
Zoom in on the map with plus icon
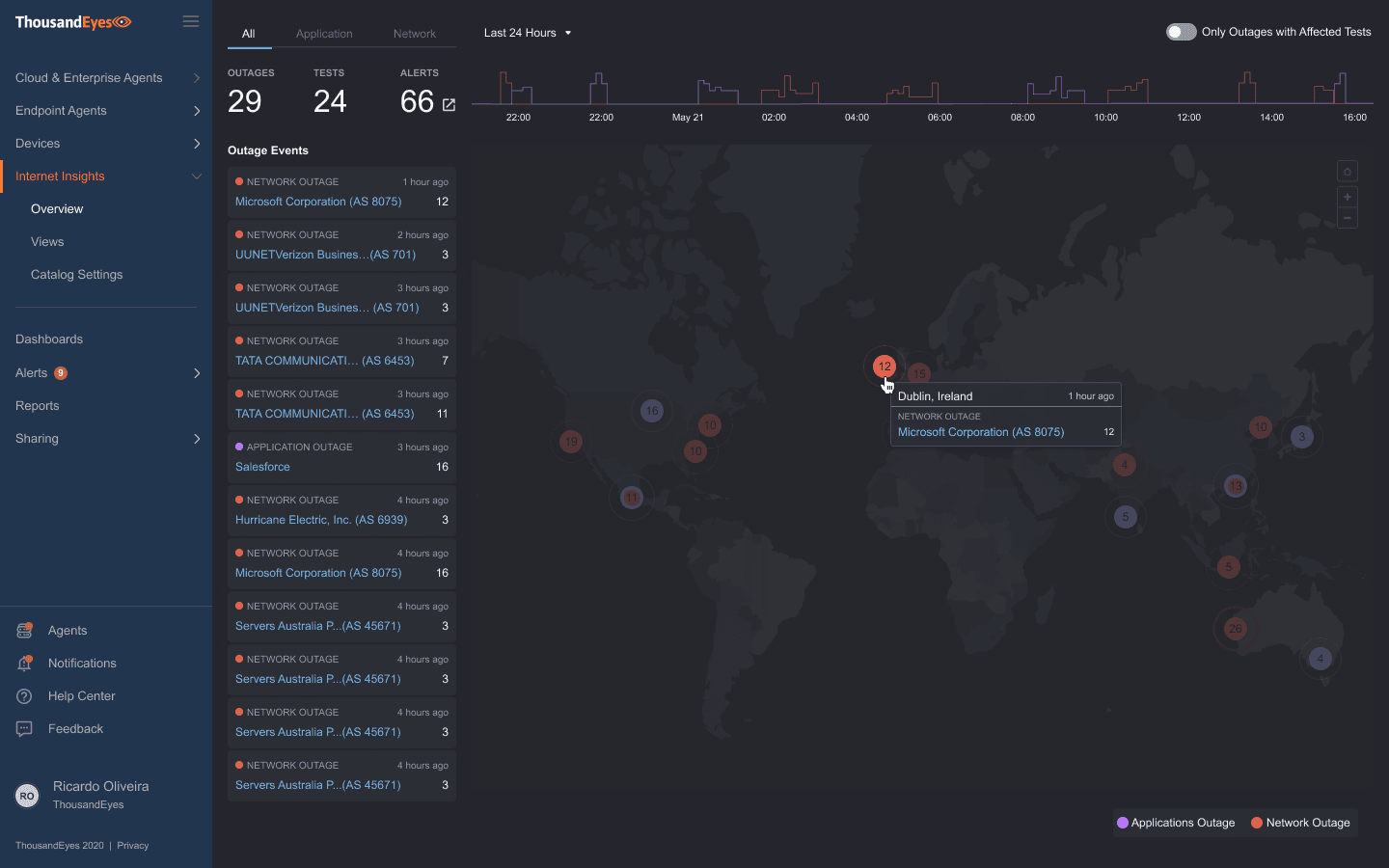pyautogui.click(x=1347, y=196)
